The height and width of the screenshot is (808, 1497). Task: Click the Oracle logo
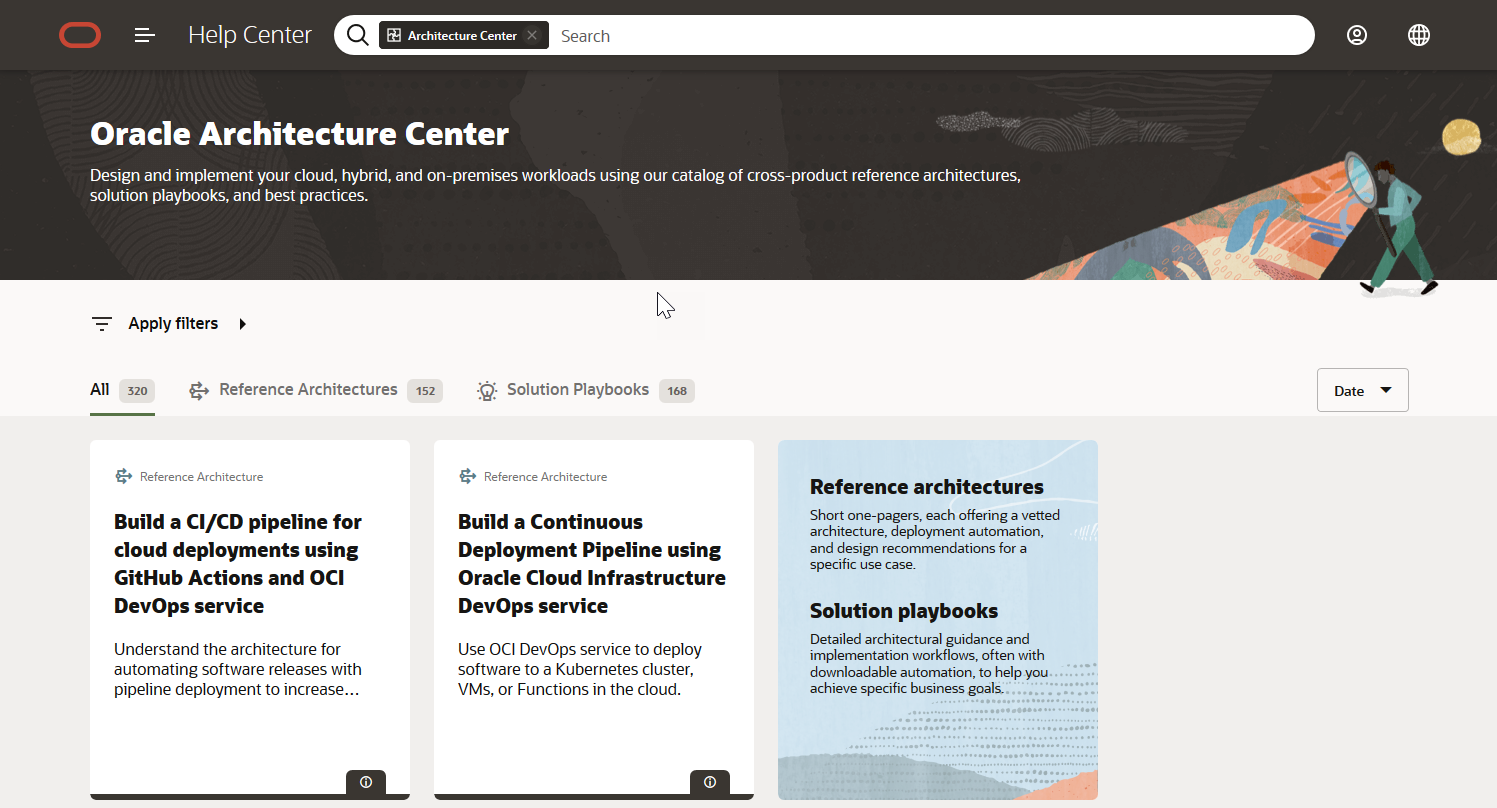point(79,34)
